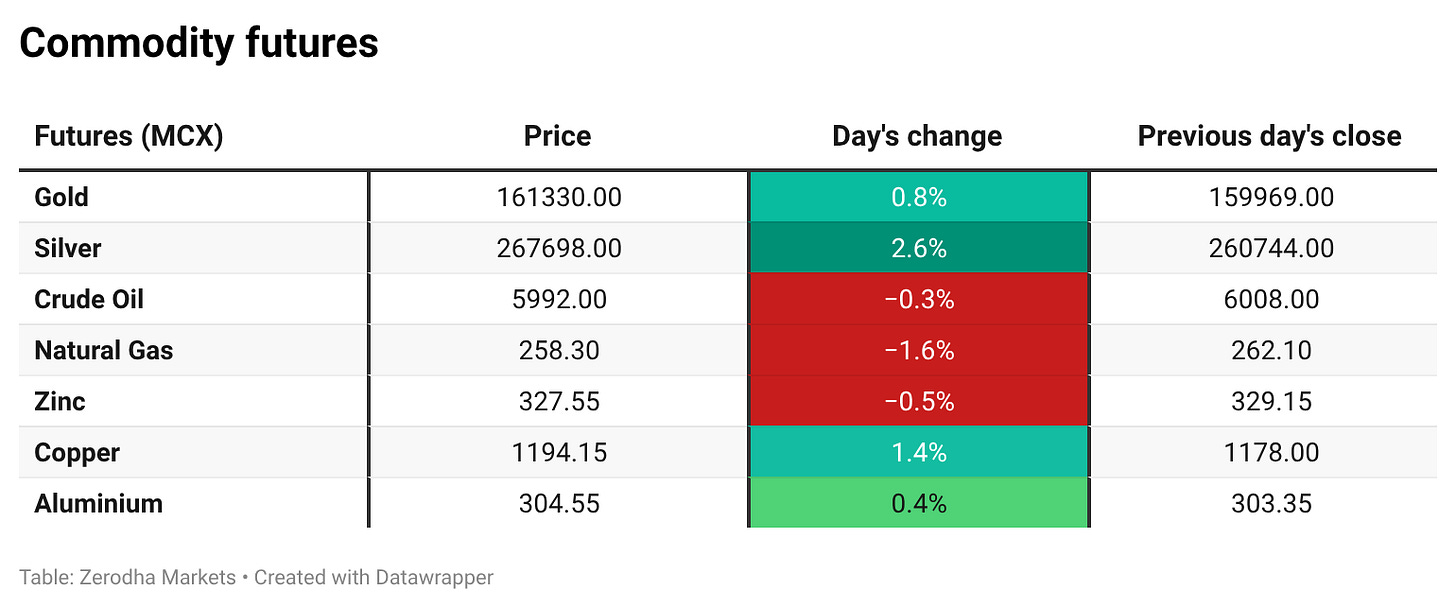Select the Price column header
This screenshot has height=609, width=1456.
[x=557, y=136]
